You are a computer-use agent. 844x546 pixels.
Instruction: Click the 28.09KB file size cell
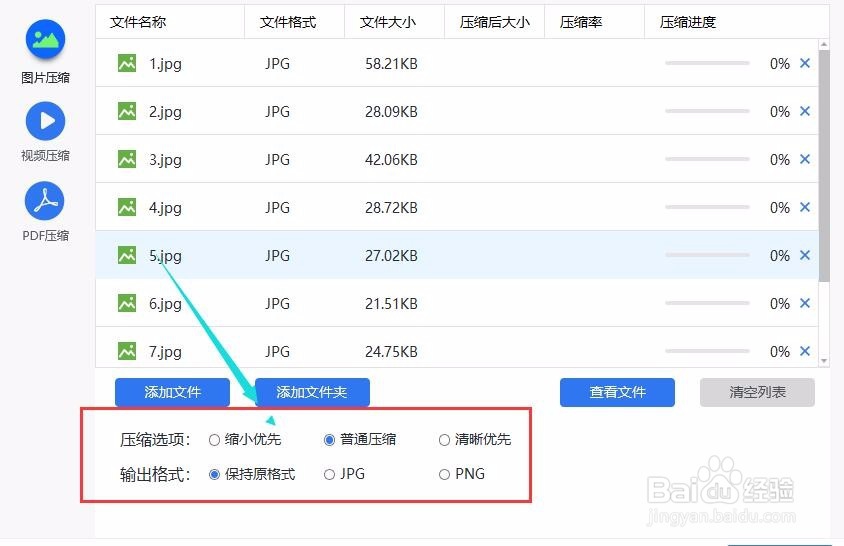click(391, 111)
